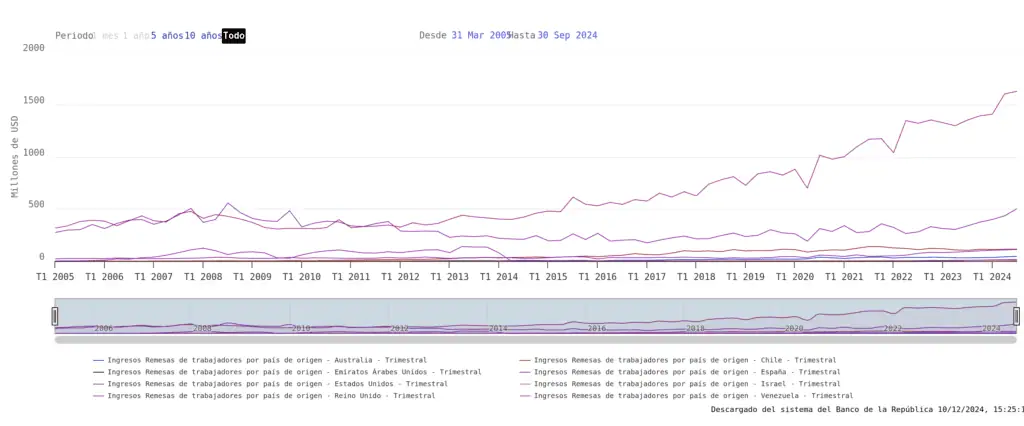Click the '1500' y-axis value
Image resolution: width=1024 pixels, height=426 pixels.
(33, 101)
